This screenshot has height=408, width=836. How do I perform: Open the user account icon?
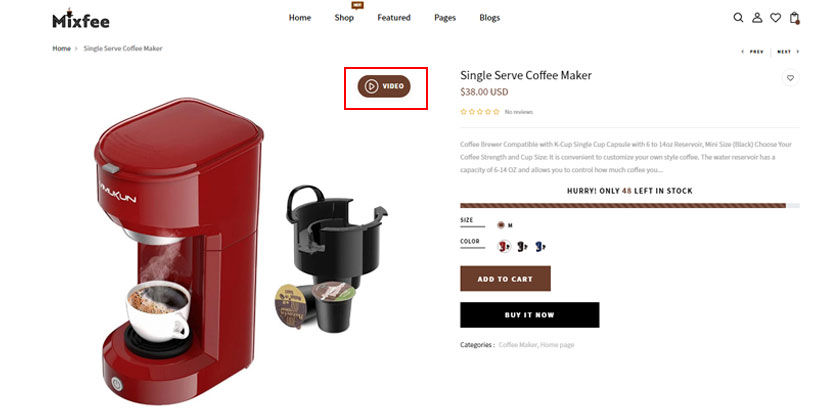(757, 18)
